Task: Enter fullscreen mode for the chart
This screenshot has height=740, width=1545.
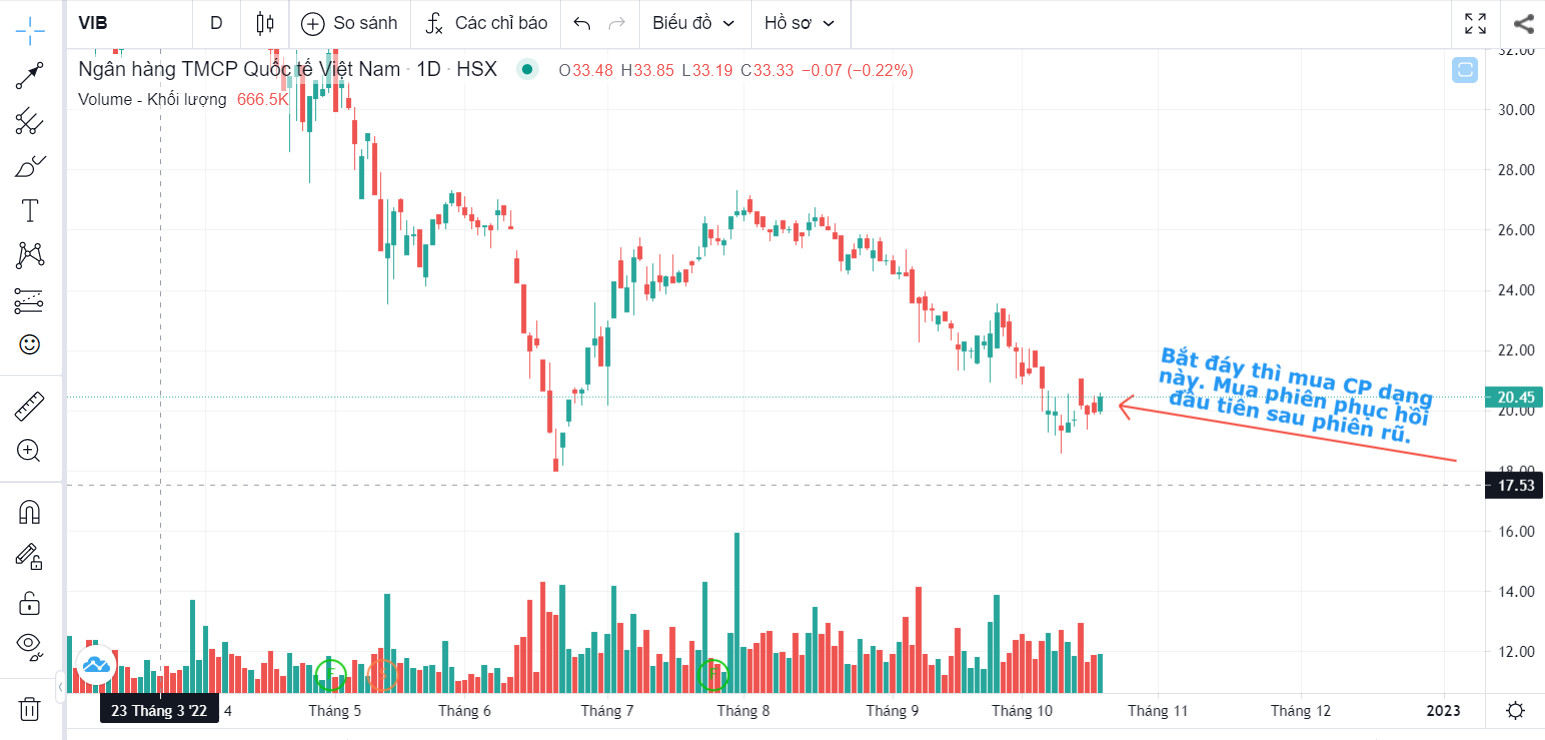Action: 1475,23
